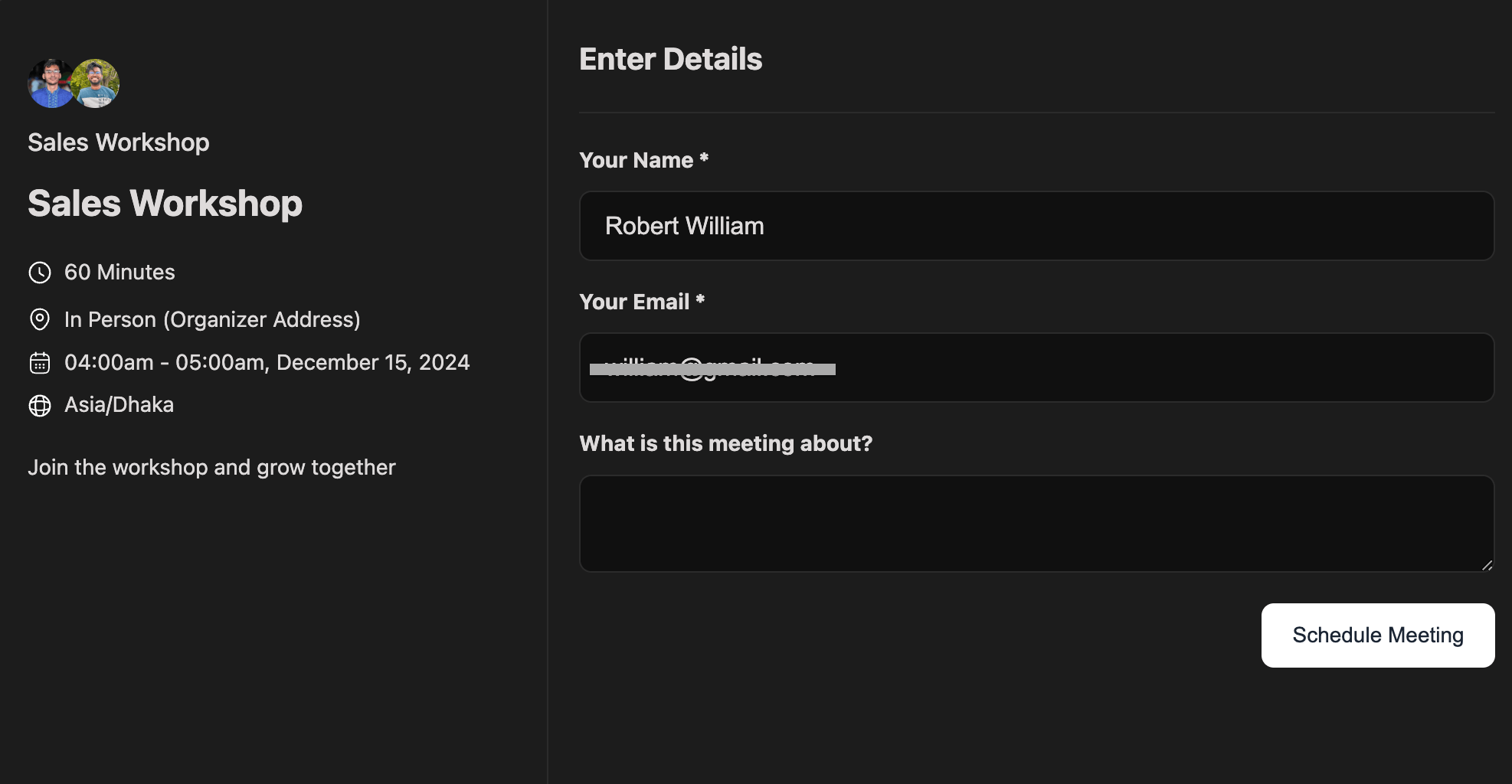Image resolution: width=1512 pixels, height=784 pixels.
Task: Click the bold Sales Workshop event title
Action: 165,204
